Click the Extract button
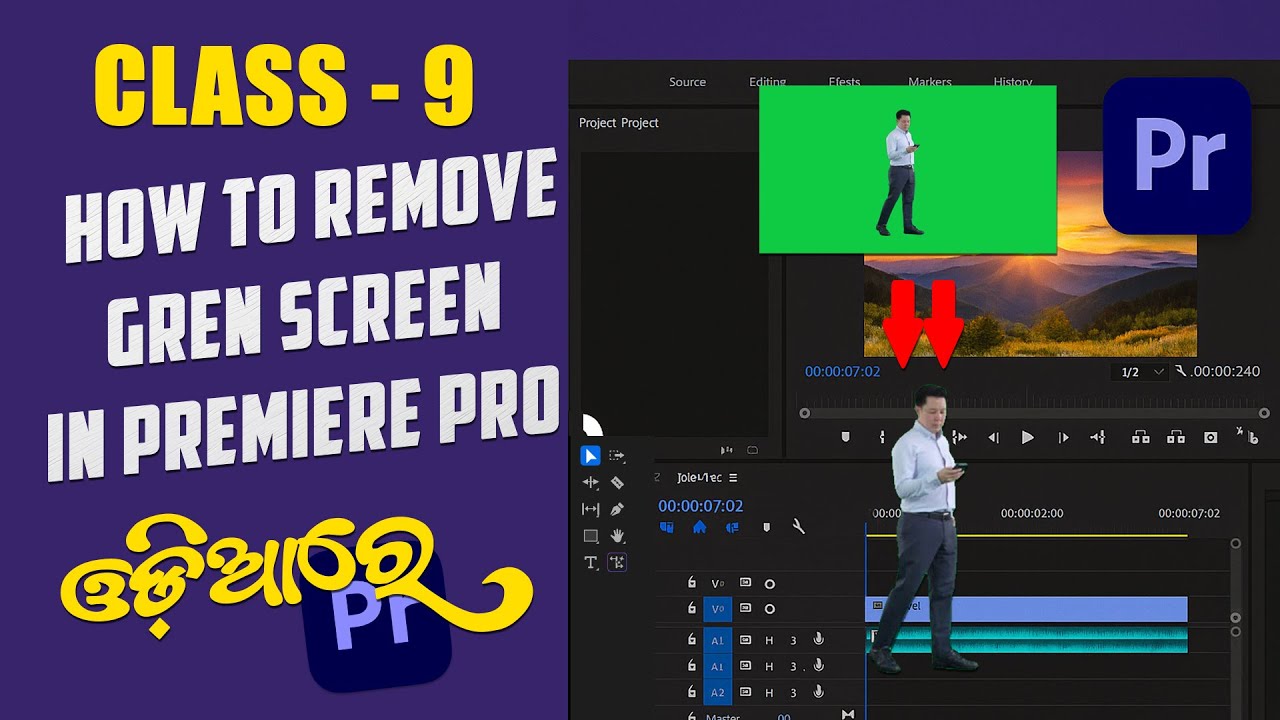Viewport: 1280px width, 720px height. pyautogui.click(x=1176, y=437)
